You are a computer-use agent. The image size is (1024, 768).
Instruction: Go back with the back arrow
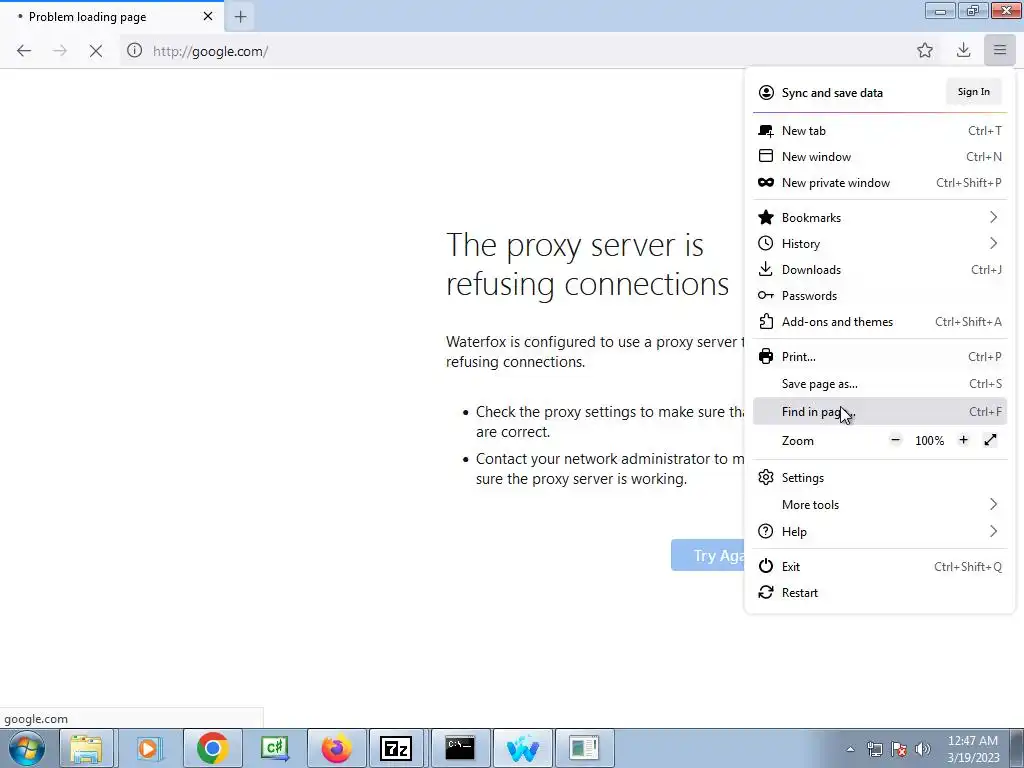24,51
